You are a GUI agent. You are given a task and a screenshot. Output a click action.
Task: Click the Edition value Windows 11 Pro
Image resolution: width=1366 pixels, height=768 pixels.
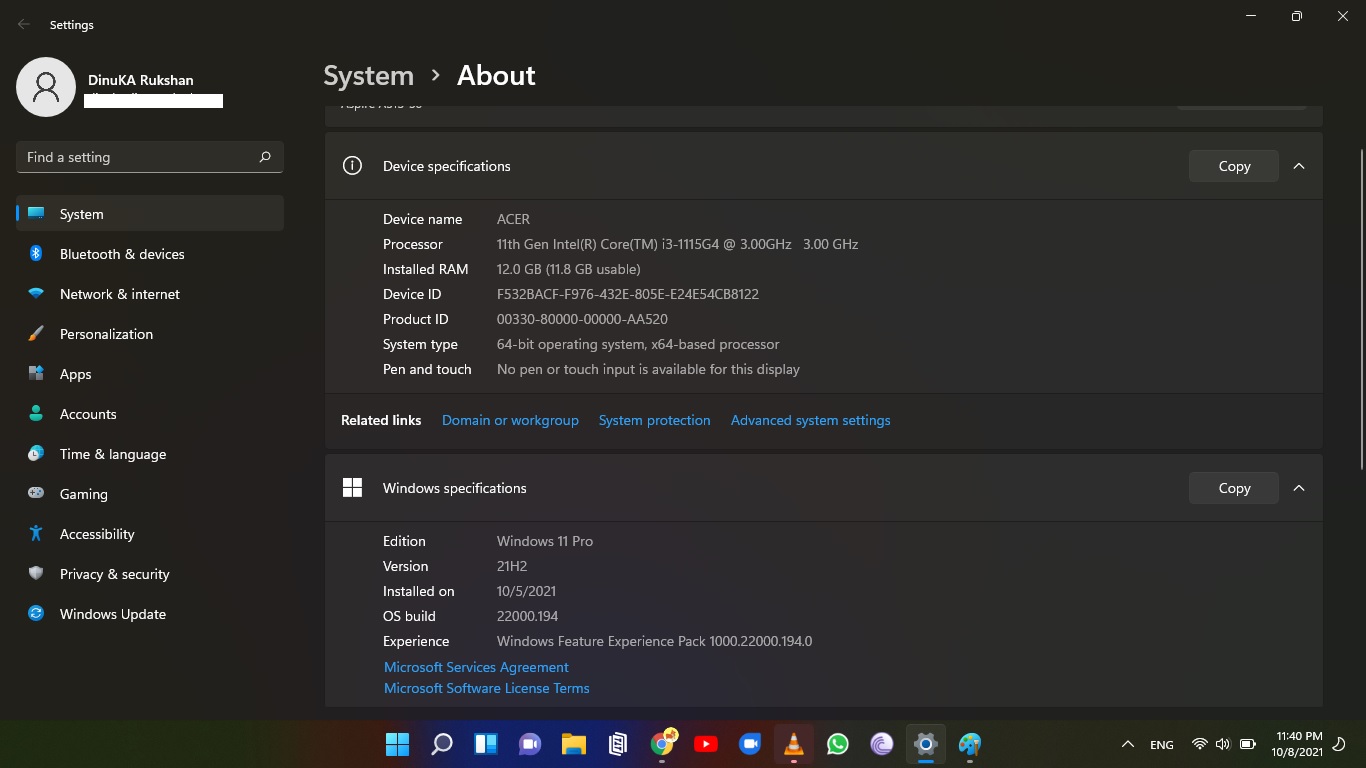tap(545, 541)
